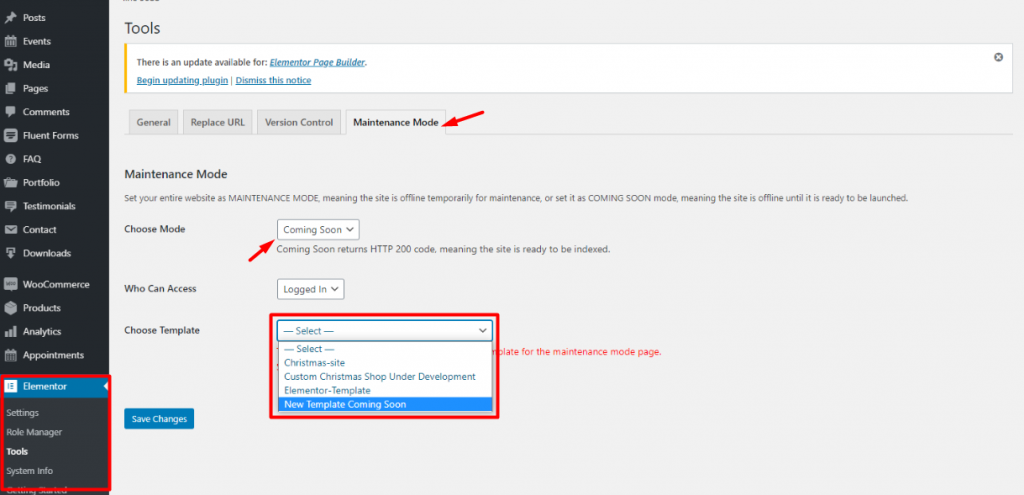Click the Comments speech bubble icon
The height and width of the screenshot is (495, 1024).
[11, 112]
